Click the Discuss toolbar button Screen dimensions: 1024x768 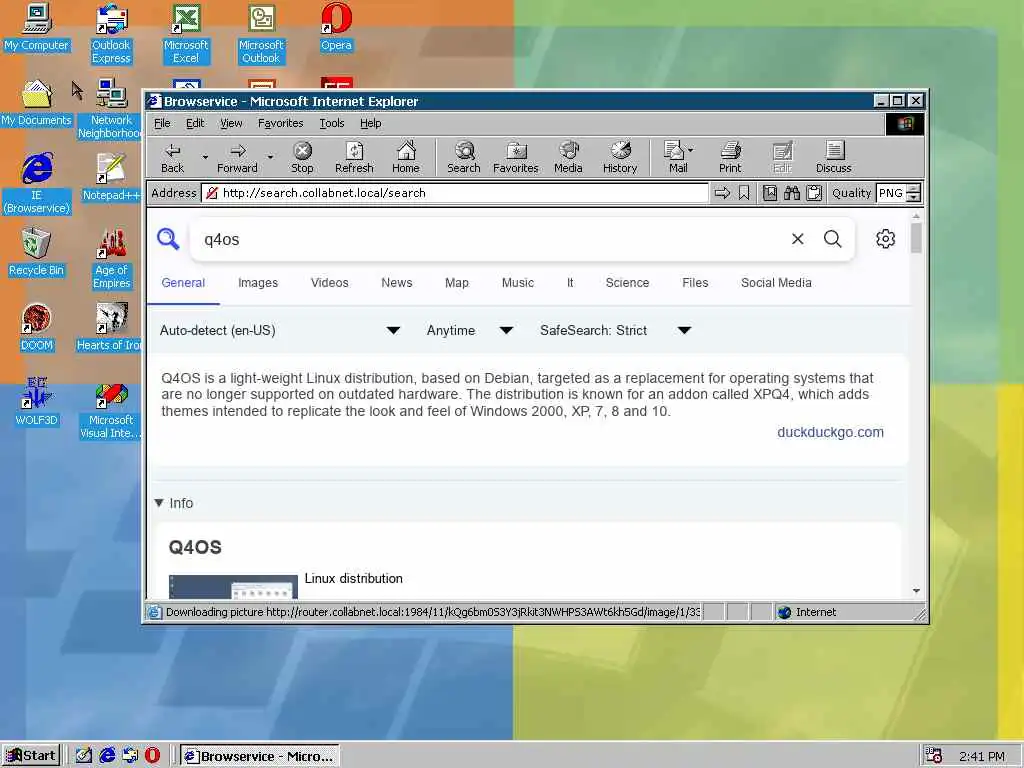click(x=833, y=157)
